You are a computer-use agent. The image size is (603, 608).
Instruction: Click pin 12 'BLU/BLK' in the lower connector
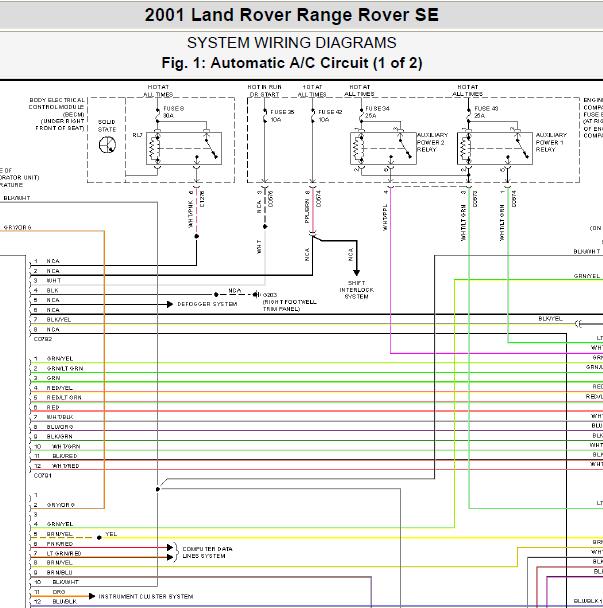click(64, 601)
